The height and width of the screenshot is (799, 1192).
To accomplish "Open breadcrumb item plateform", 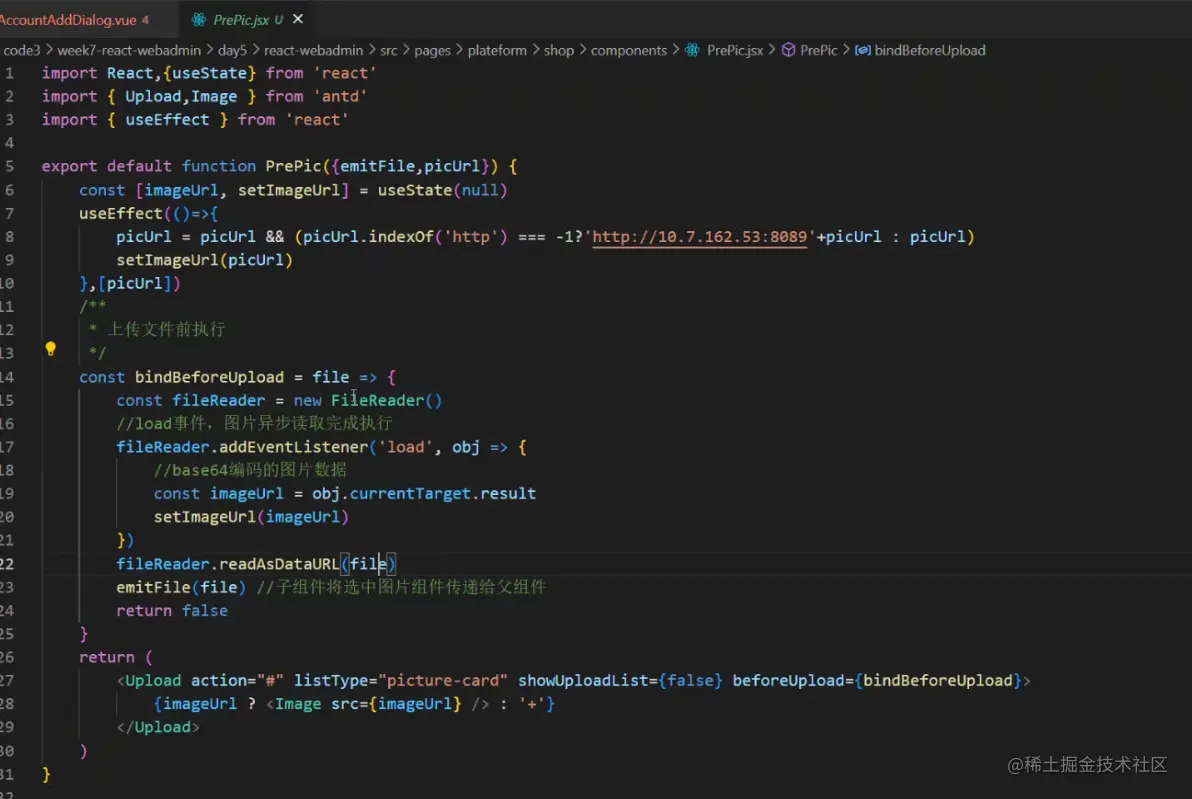I will [497, 50].
